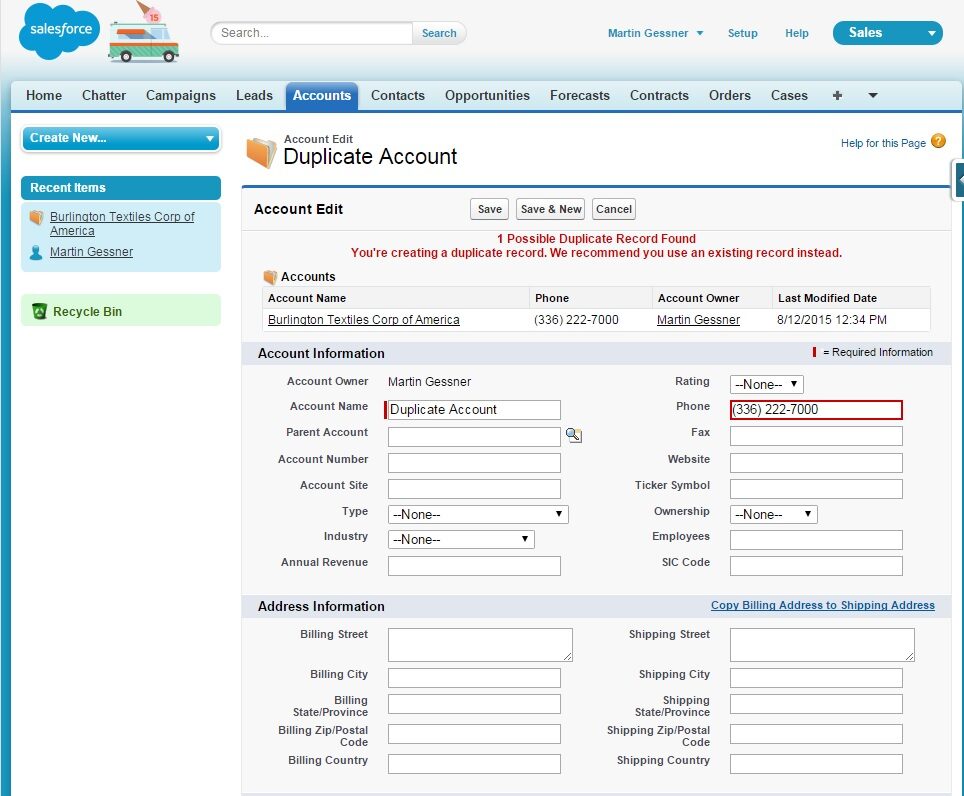
Task: Click the Help for this Page question icon
Action: pos(938,142)
